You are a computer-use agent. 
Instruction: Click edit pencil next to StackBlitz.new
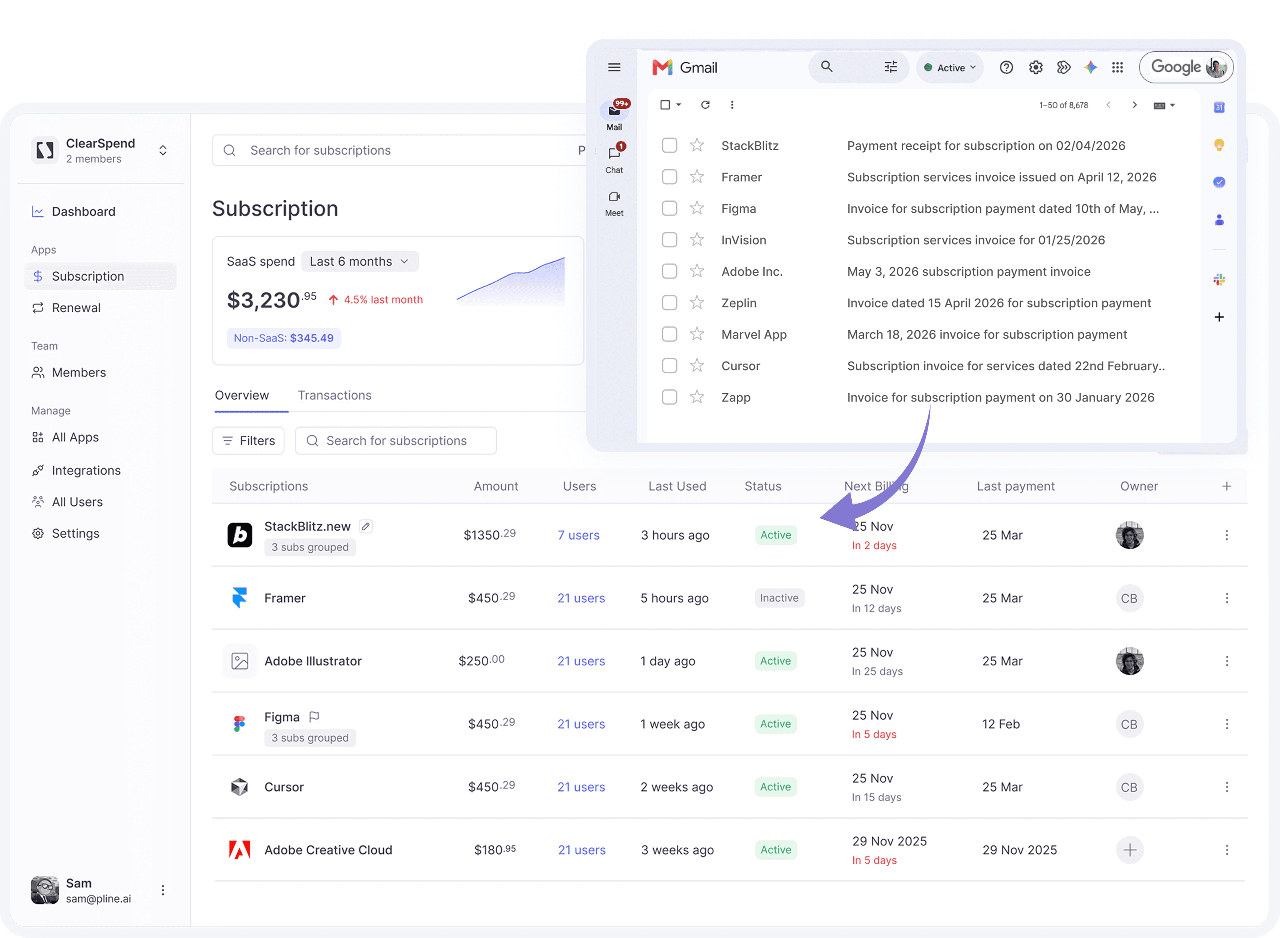(366, 527)
